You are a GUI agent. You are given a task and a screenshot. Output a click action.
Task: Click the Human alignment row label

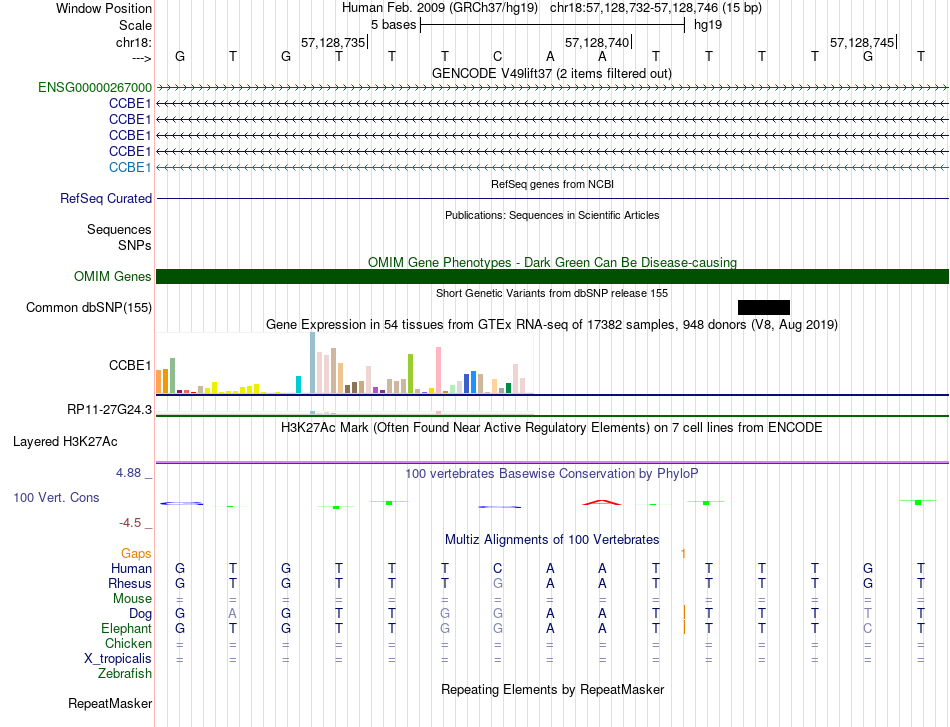coord(131,568)
